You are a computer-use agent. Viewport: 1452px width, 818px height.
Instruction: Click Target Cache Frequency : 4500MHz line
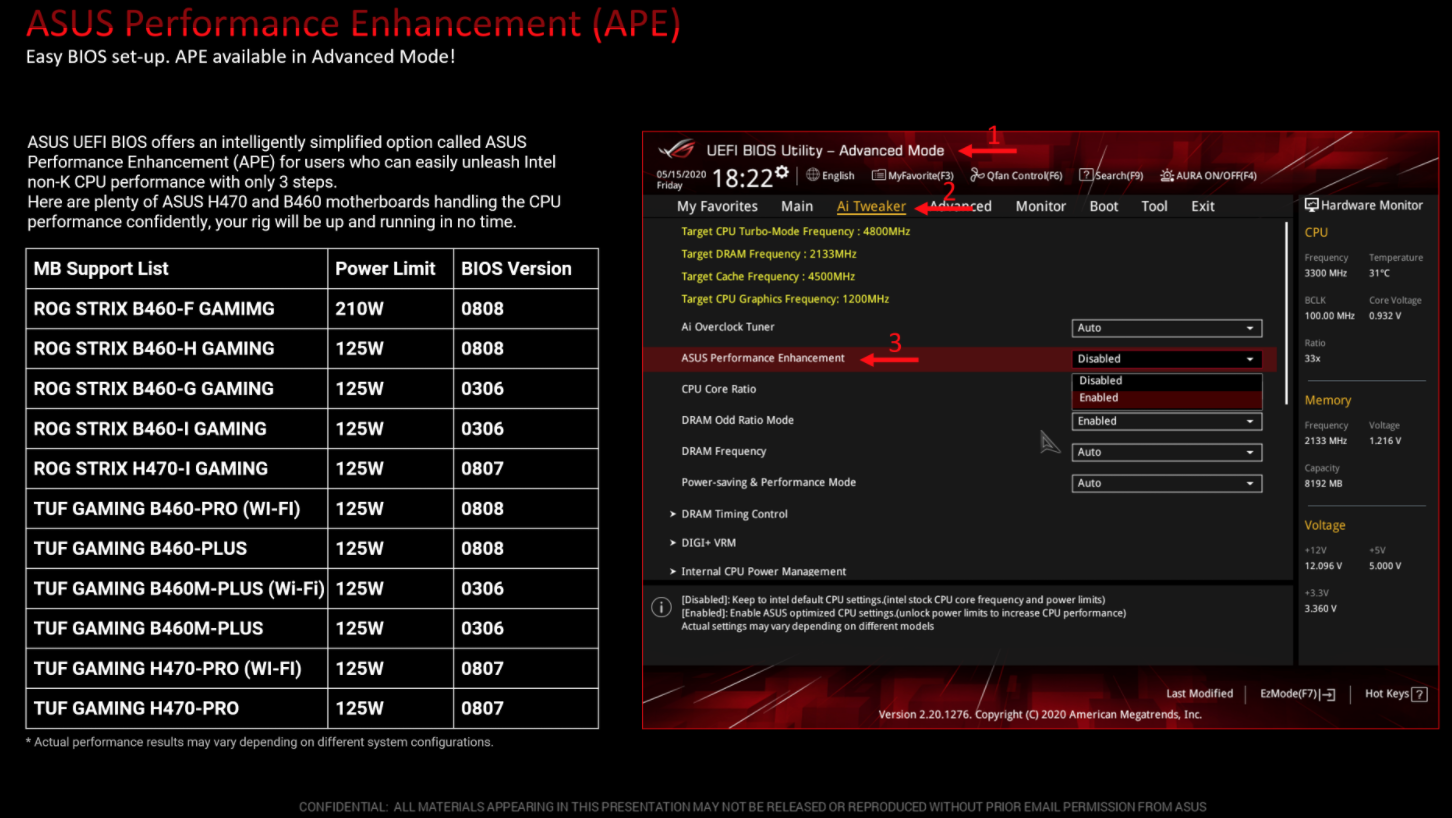768,276
